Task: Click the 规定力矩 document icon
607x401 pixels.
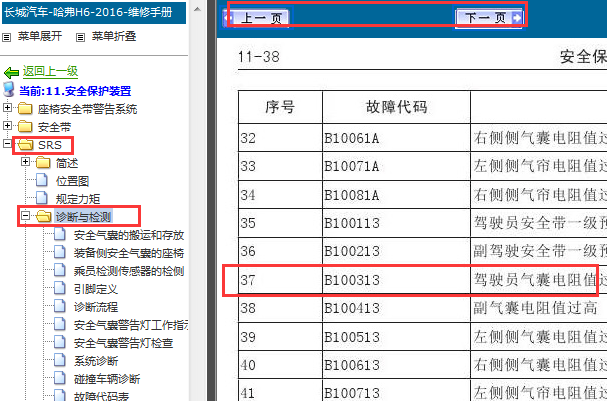Action: click(41, 198)
